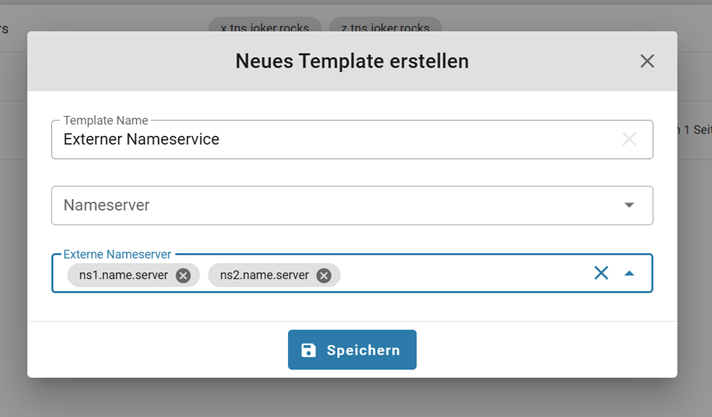Close the Neues Template erstellen dialog
This screenshot has height=417, width=712.
click(x=647, y=61)
